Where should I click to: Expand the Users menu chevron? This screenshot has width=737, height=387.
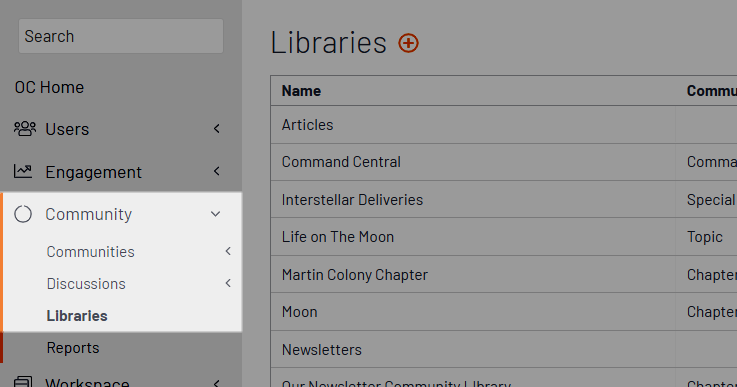(x=217, y=128)
